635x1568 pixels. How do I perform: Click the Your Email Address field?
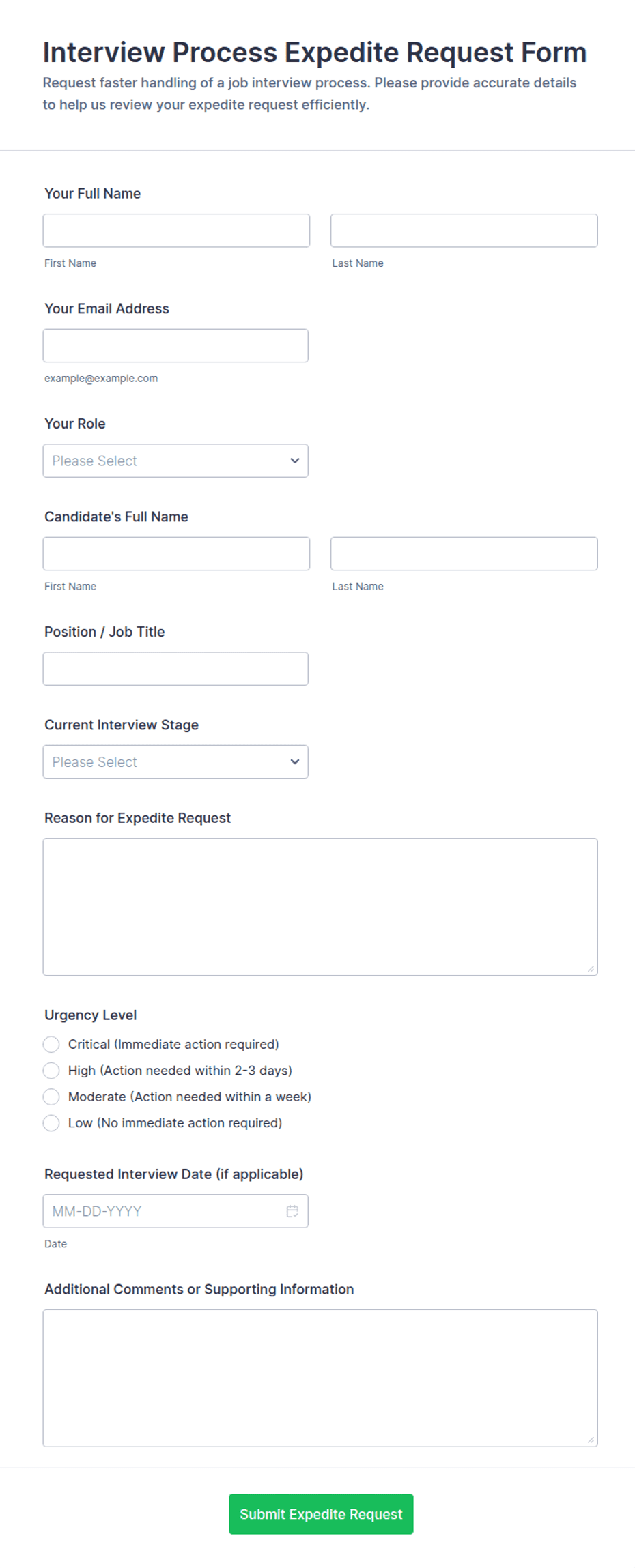coord(175,345)
